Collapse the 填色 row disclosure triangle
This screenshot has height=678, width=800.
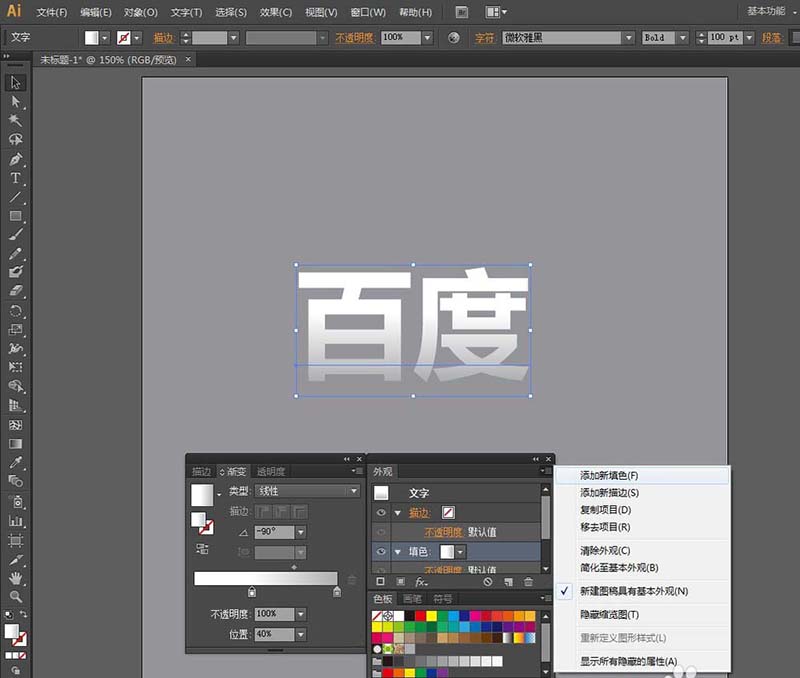click(x=398, y=551)
